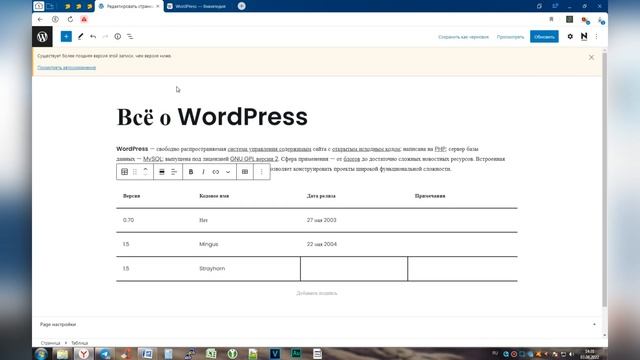640x360 pixels.
Task: Open the Windows Start button
Action: click(41, 354)
